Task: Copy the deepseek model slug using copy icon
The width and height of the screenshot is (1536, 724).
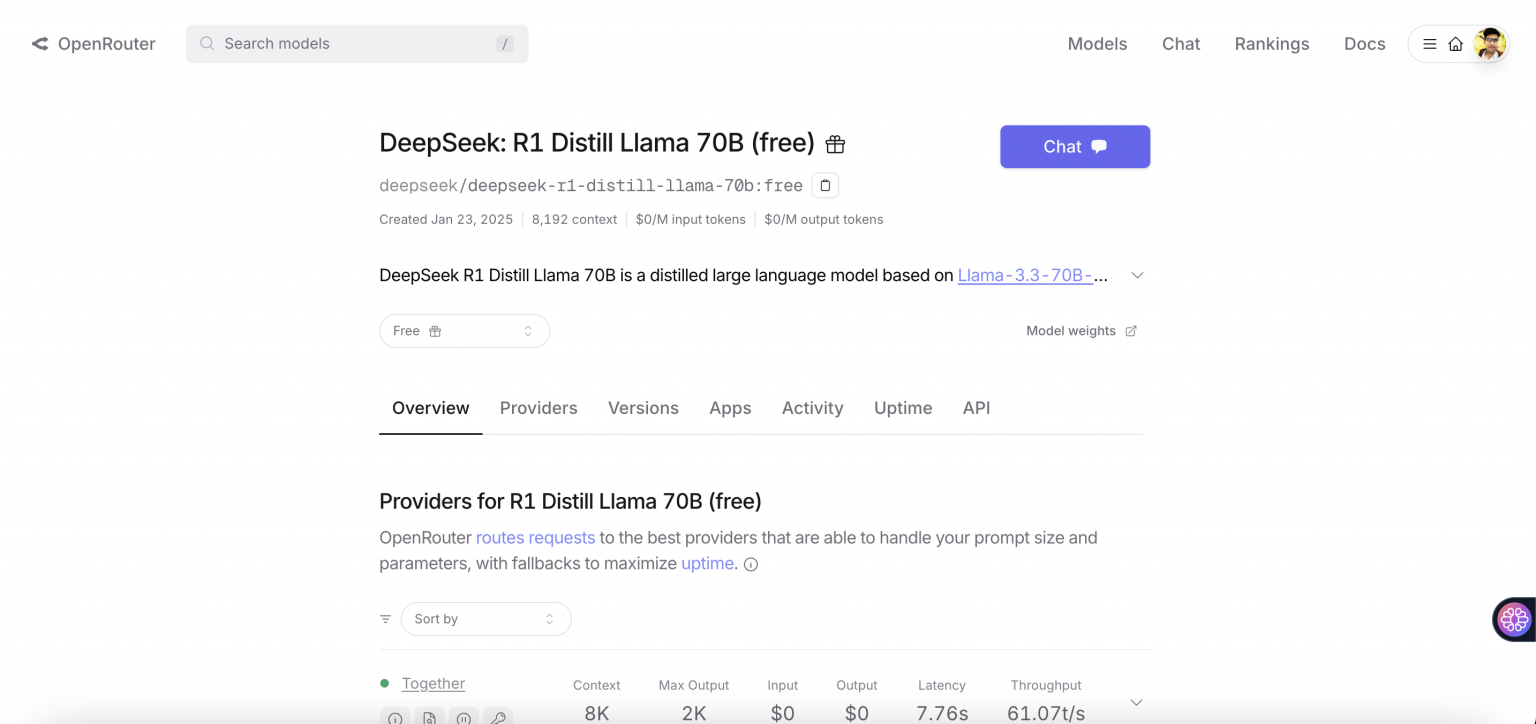Action: 825,185
